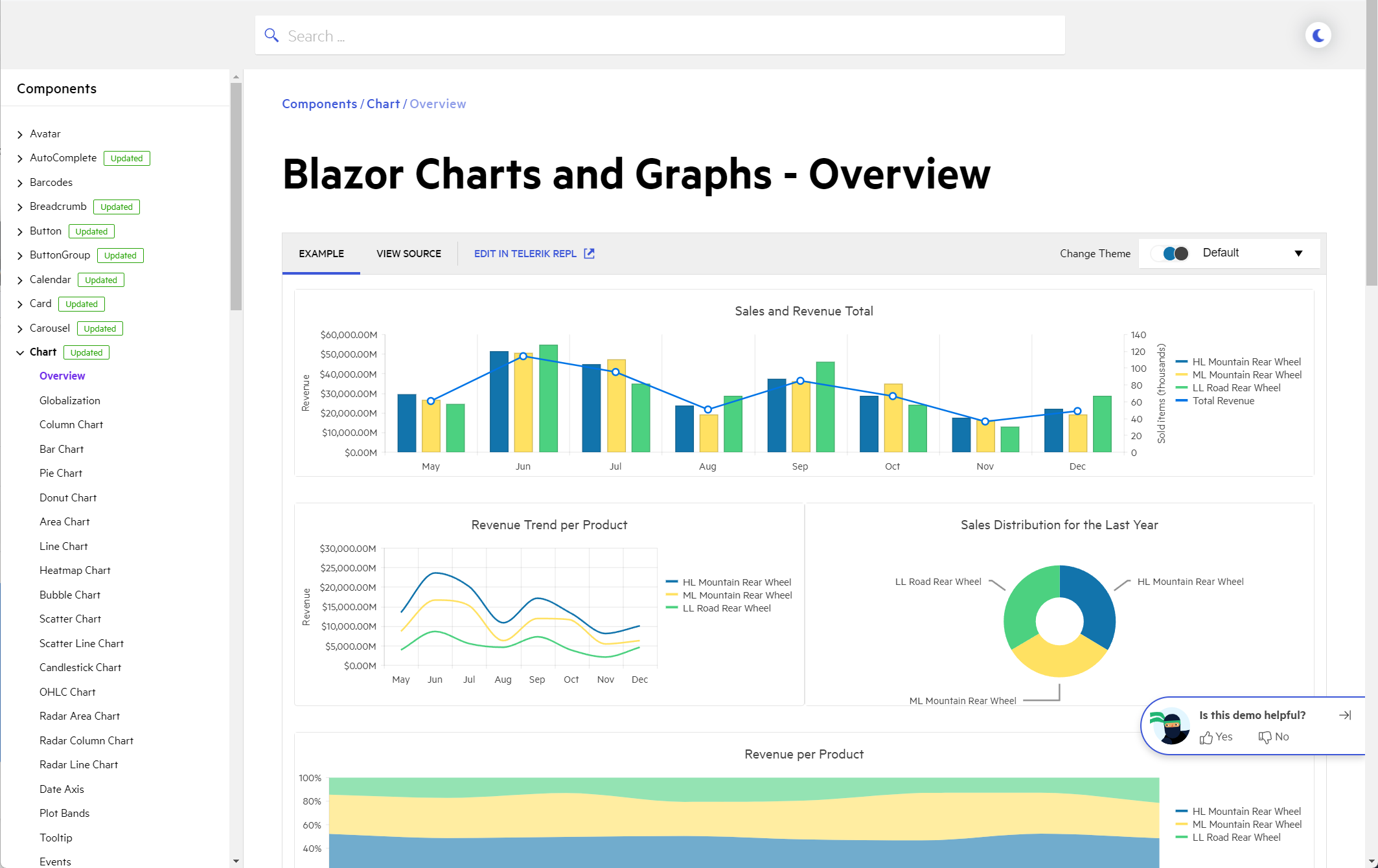The width and height of the screenshot is (1378, 868).
Task: Open the Pie Chart demo link
Action: pyautogui.click(x=61, y=473)
